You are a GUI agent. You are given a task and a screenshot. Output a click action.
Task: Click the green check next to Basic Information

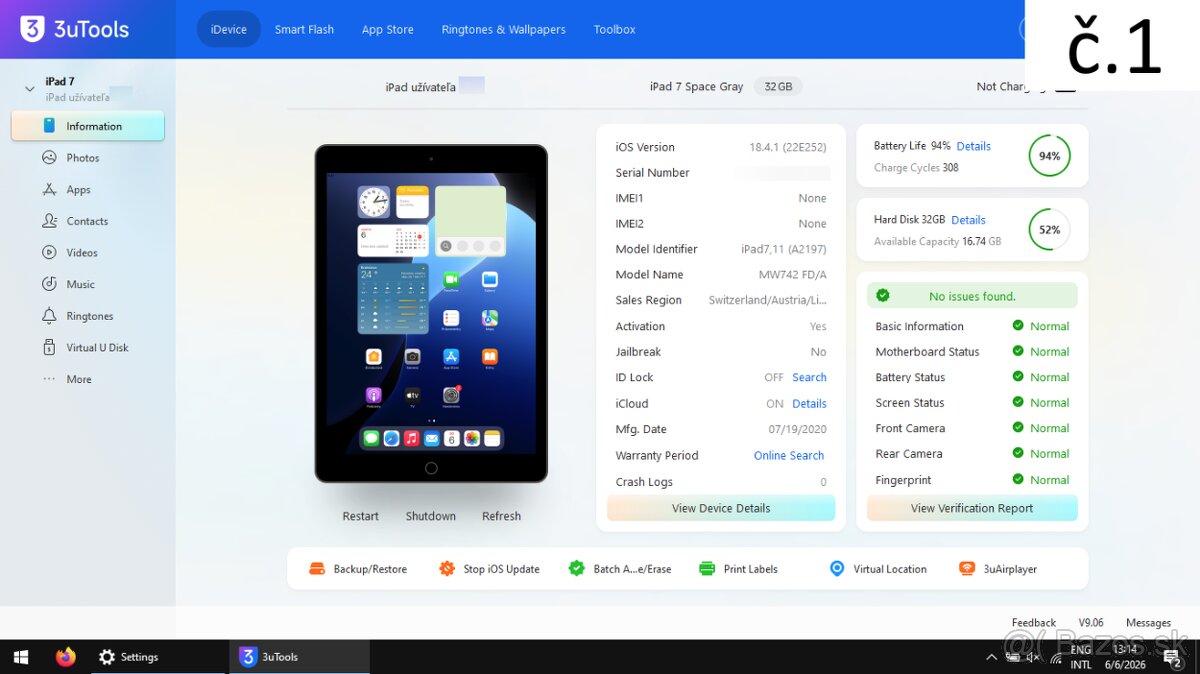click(x=1018, y=326)
